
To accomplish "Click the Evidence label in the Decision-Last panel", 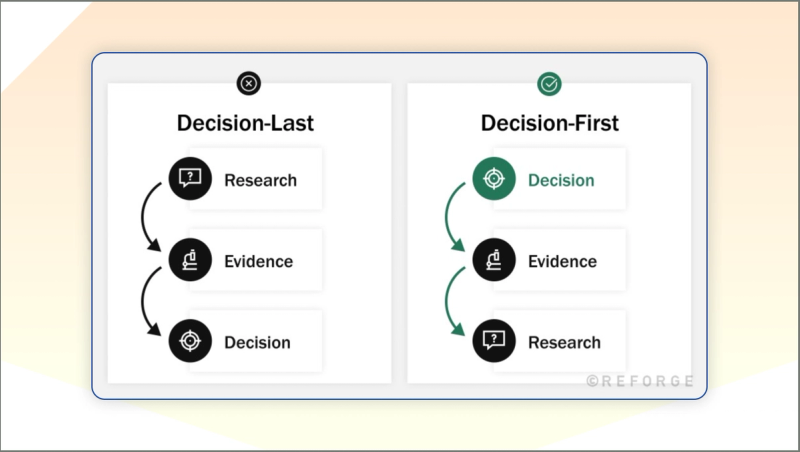I will pyautogui.click(x=259, y=261).
